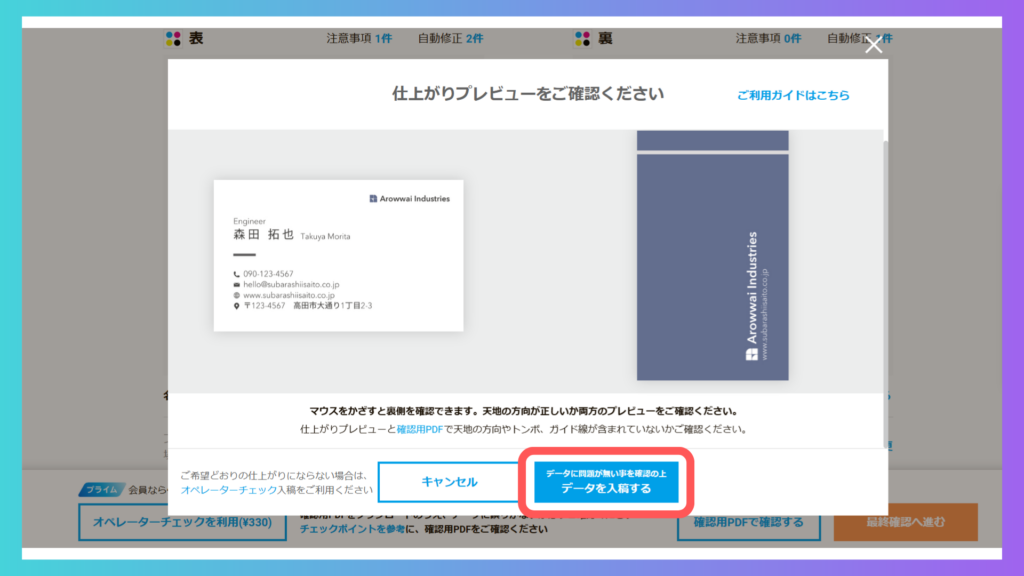Submit with the データを入稿する button
Screen dimensions: 1024x576
tap(606, 482)
